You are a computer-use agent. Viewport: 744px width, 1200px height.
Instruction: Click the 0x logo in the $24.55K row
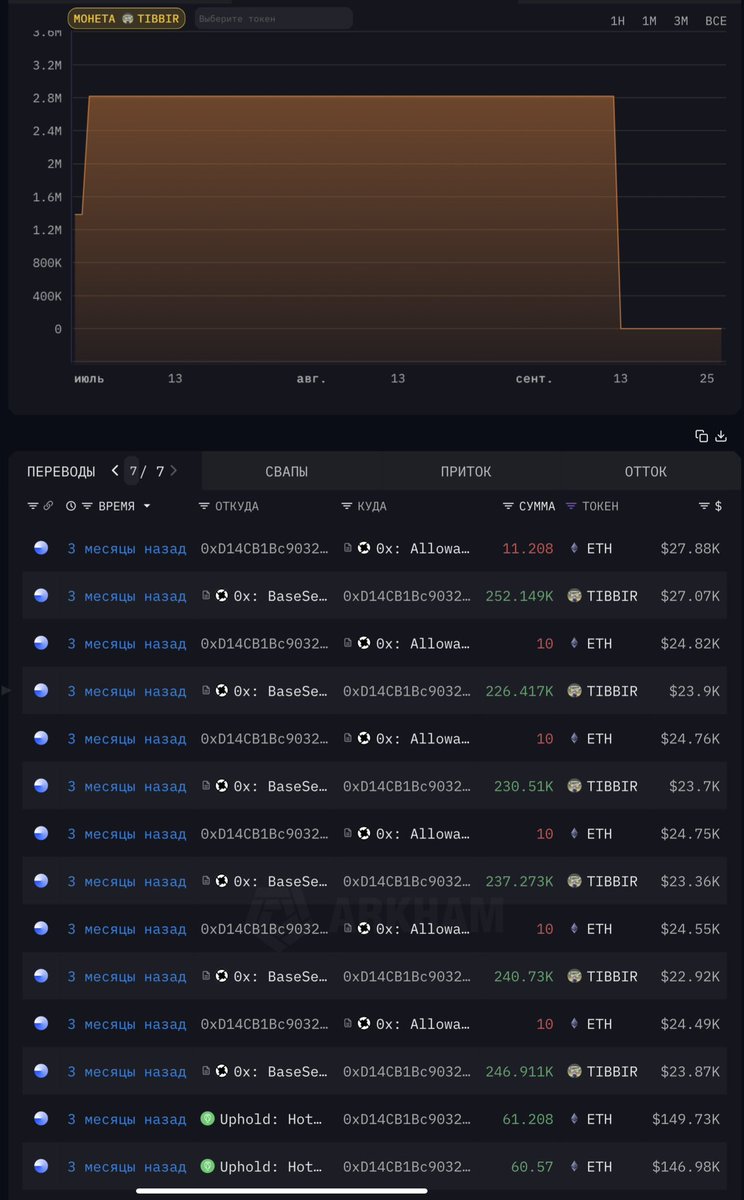pos(364,929)
